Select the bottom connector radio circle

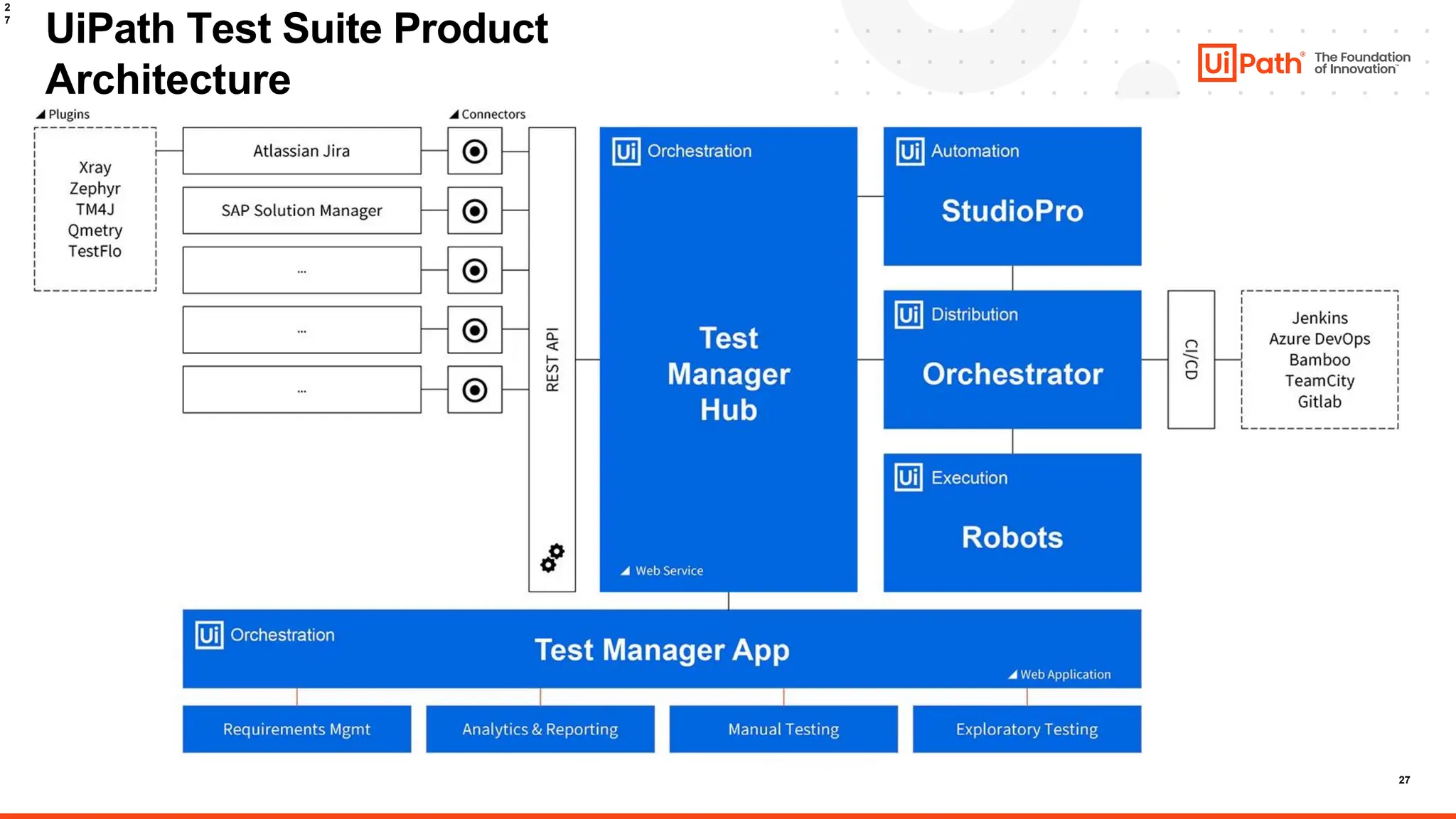click(475, 390)
